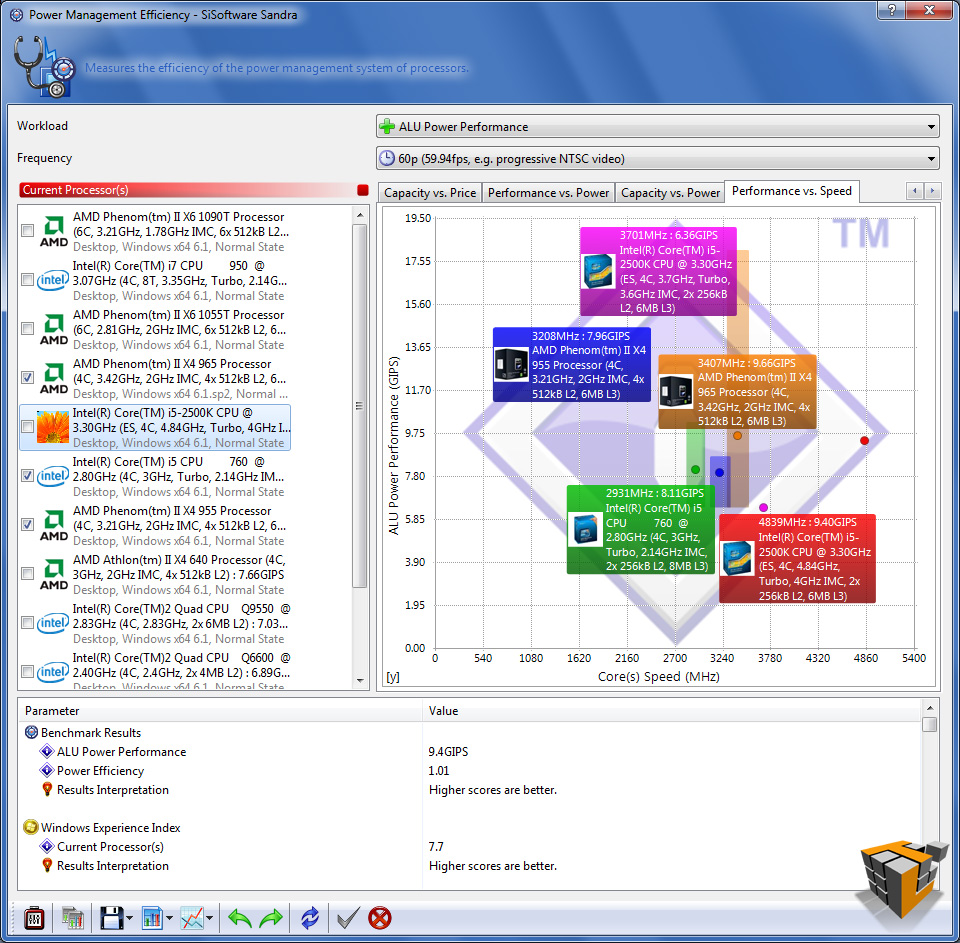
Task: Check the Core2 Quad Q9550 checkbox
Action: pos(28,623)
